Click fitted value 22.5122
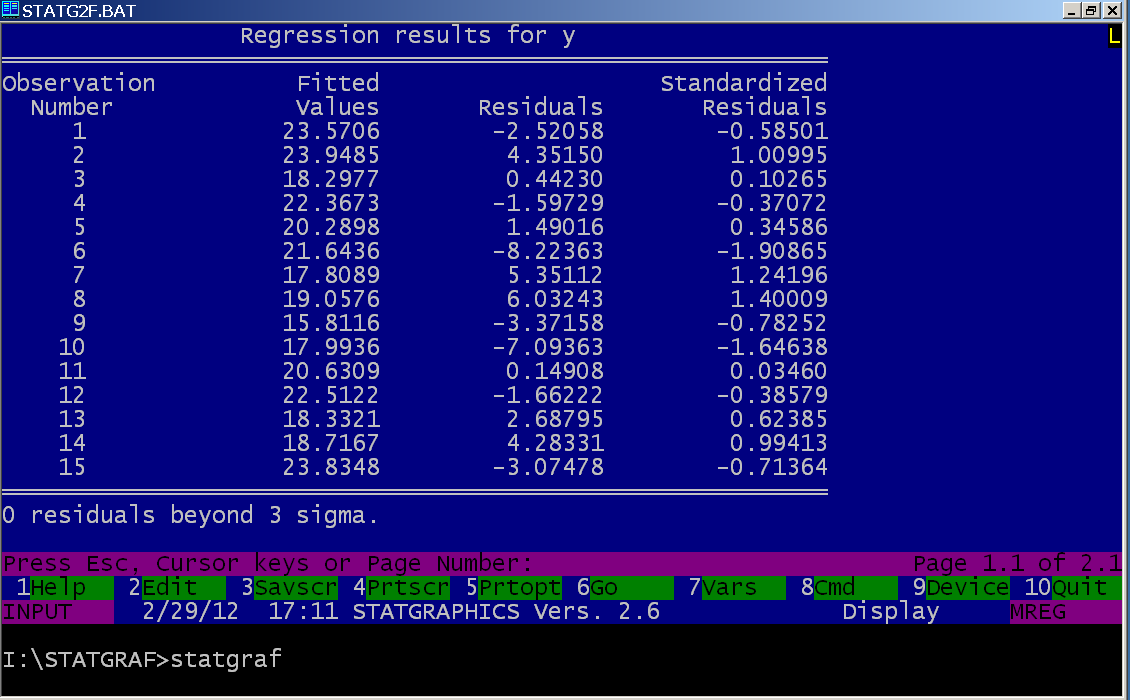Screen dimensions: 1130x700 [331, 395]
